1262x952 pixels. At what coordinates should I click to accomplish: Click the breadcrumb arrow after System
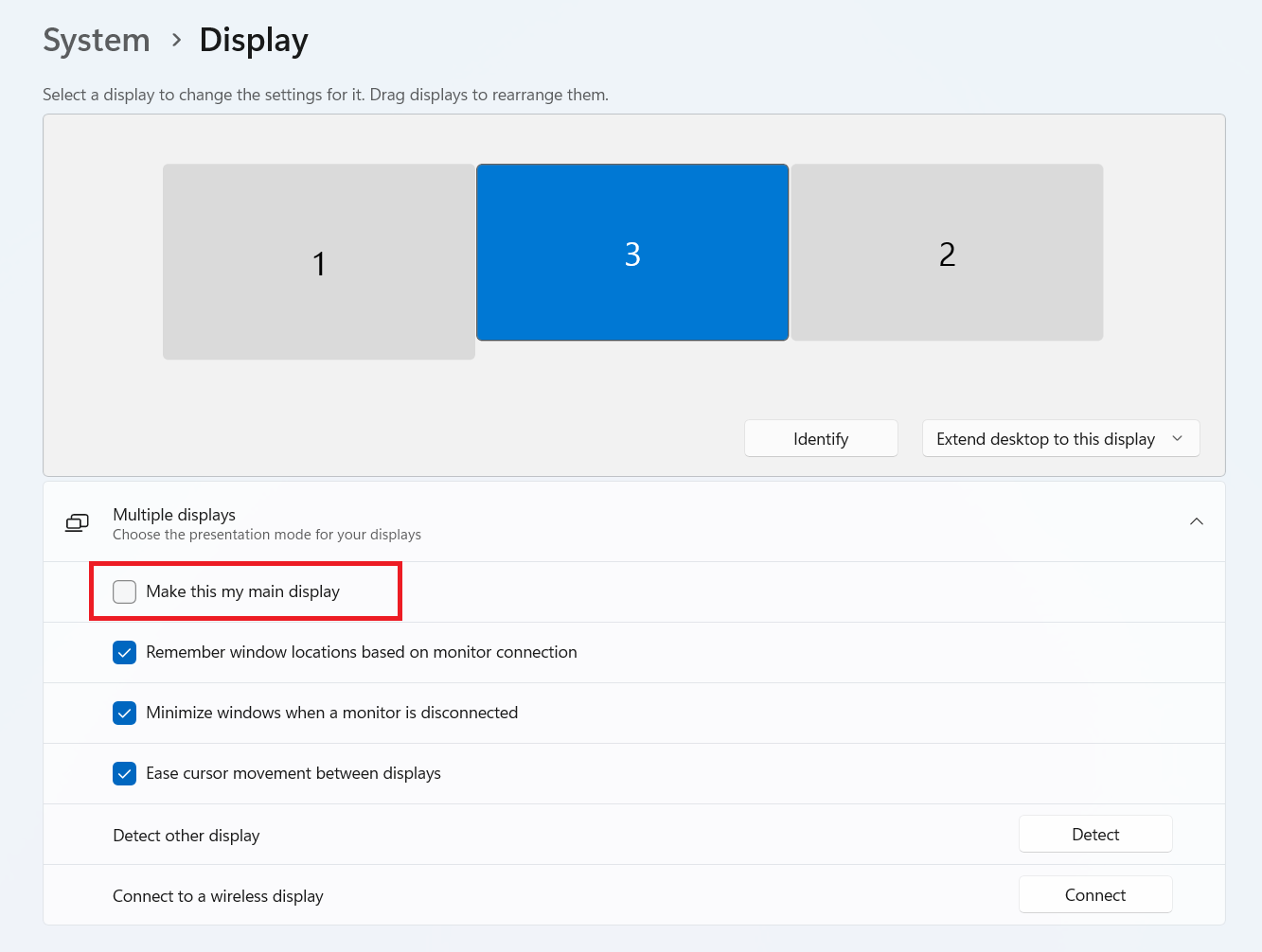tap(176, 40)
